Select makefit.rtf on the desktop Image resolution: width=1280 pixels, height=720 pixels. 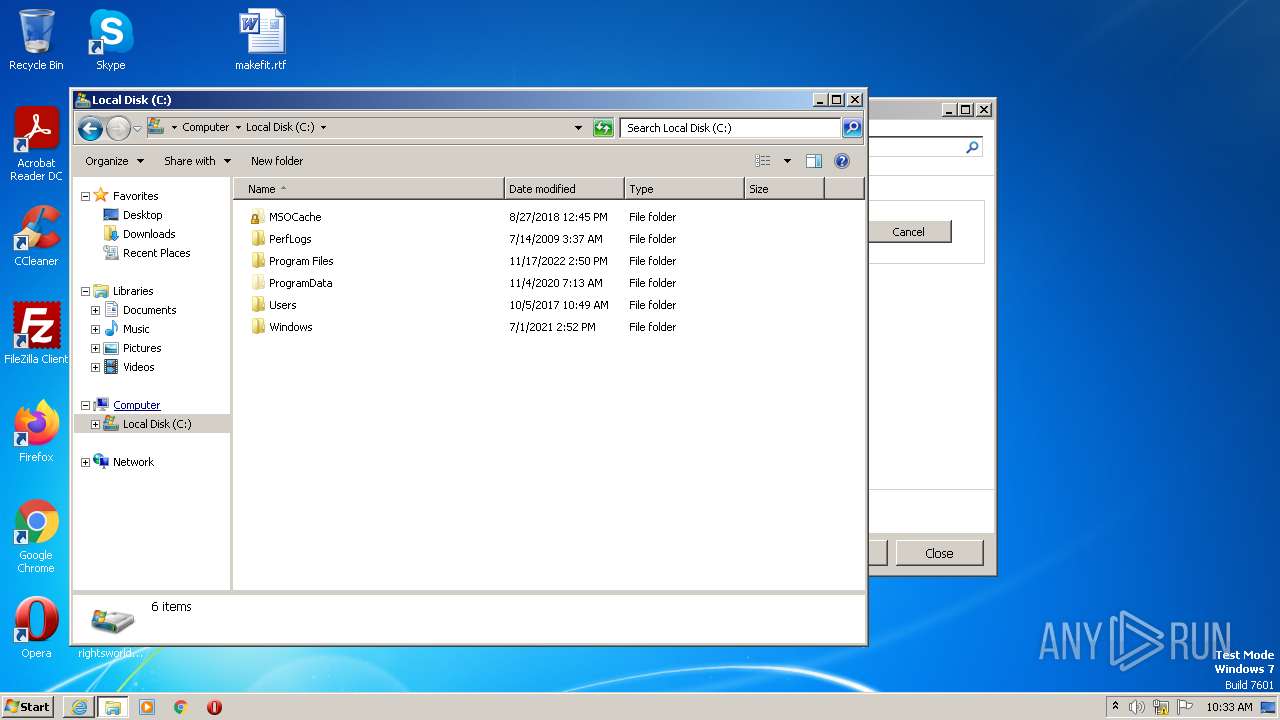pyautogui.click(x=261, y=40)
